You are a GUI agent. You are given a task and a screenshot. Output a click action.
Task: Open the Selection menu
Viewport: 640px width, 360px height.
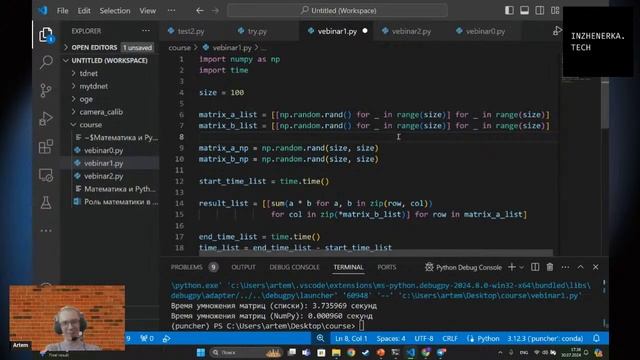(x=115, y=11)
